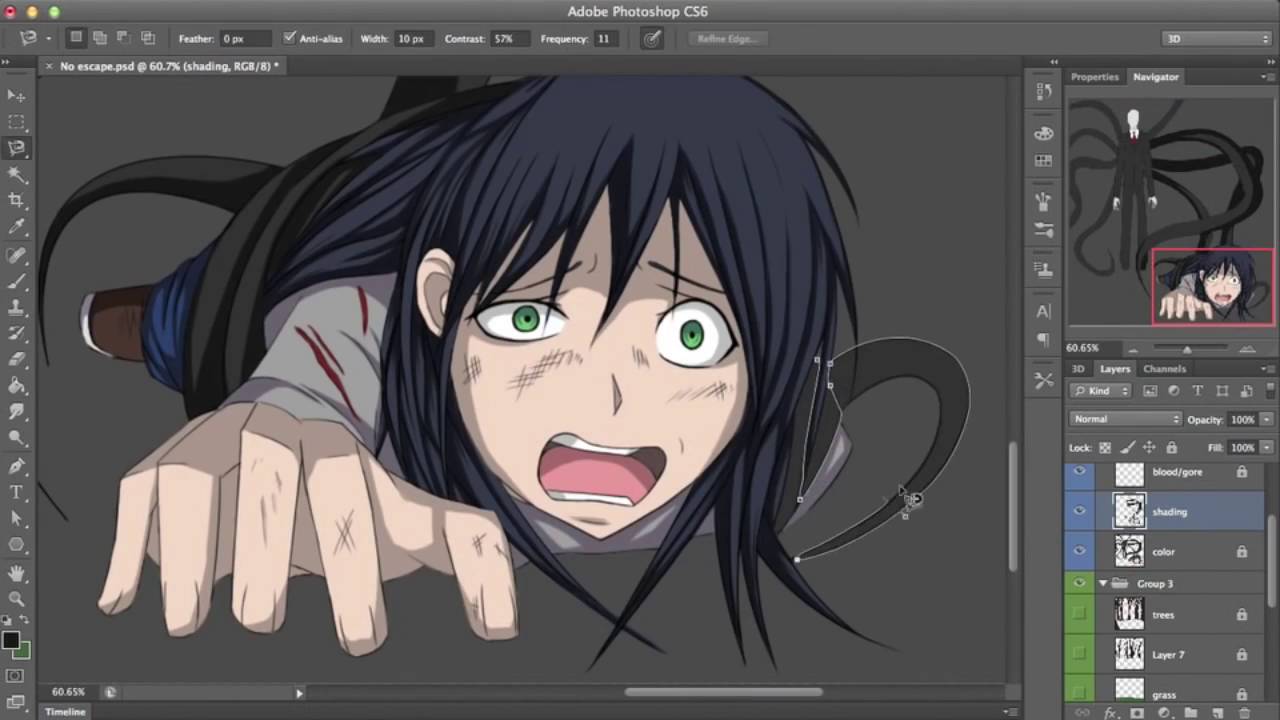
Task: Select Subtract from selection mode button
Action: (124, 38)
